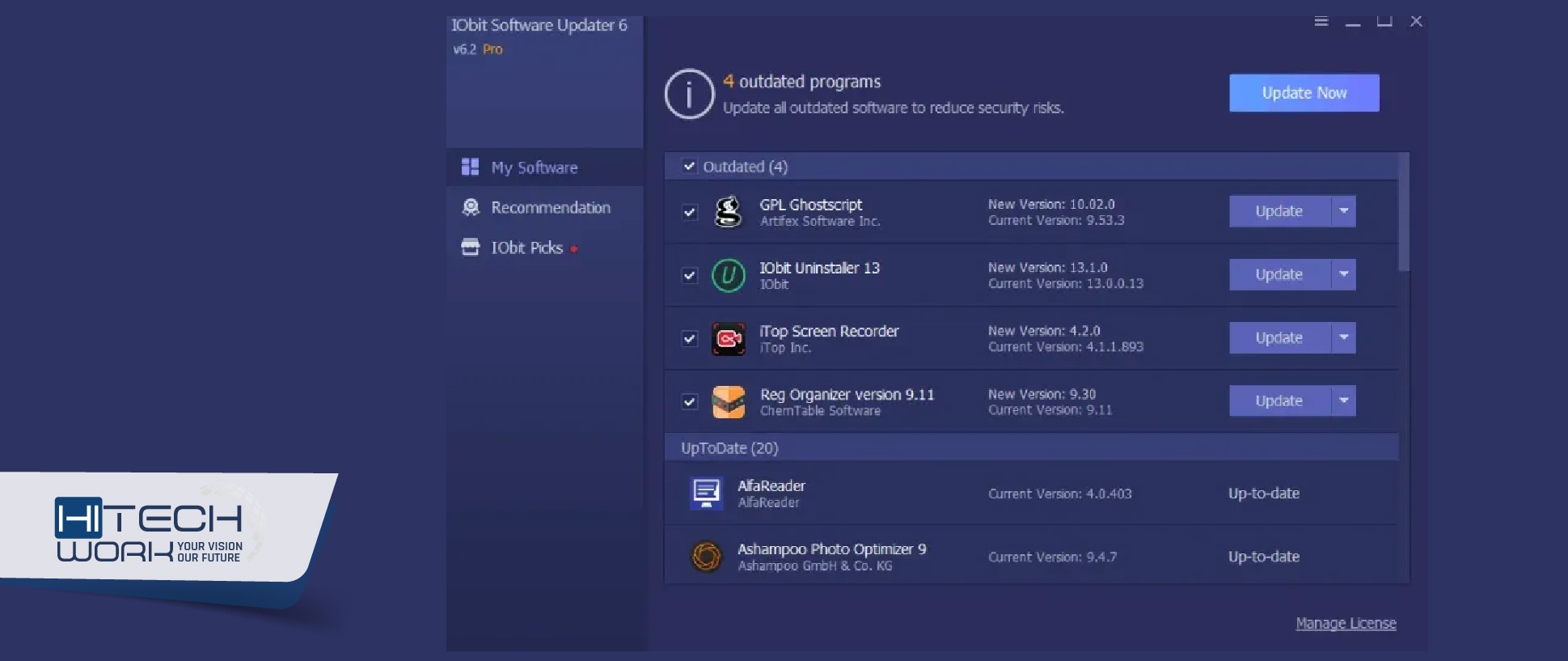The image size is (1568, 661).
Task: Update IObit Uninstaller 13
Action: coord(1279,274)
